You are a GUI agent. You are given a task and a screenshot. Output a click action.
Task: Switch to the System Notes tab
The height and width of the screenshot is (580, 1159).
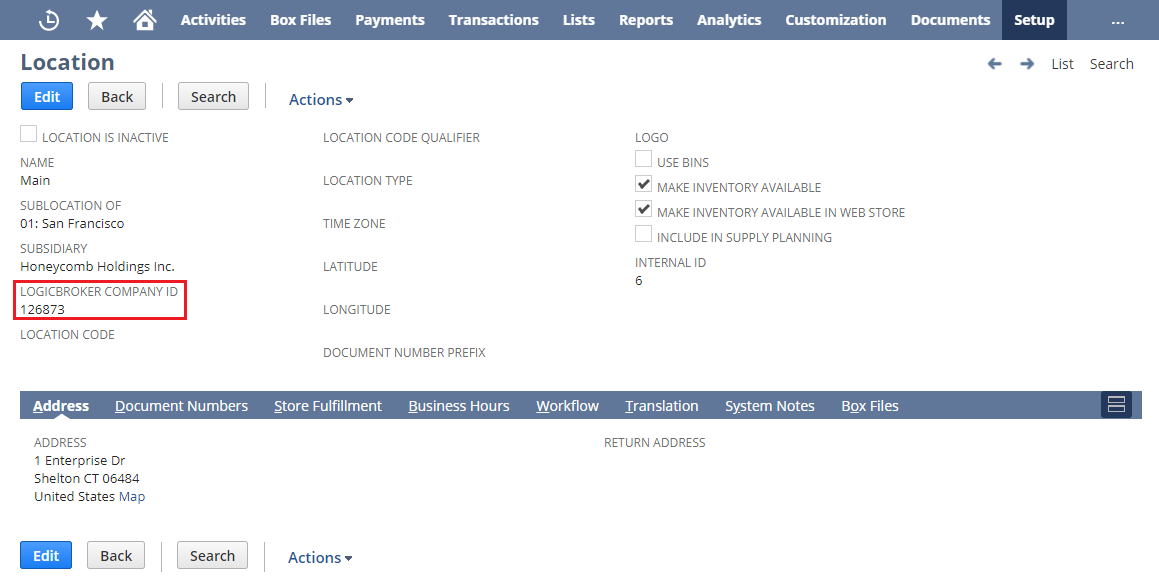pyautogui.click(x=769, y=406)
